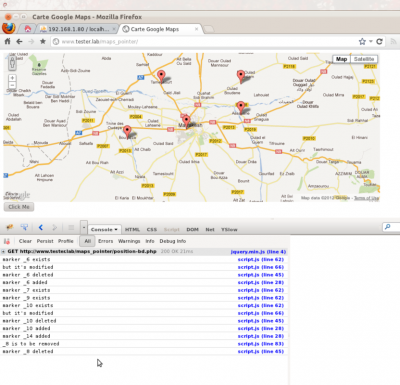
Task: Go to the browser Home icon
Action: 7,41
